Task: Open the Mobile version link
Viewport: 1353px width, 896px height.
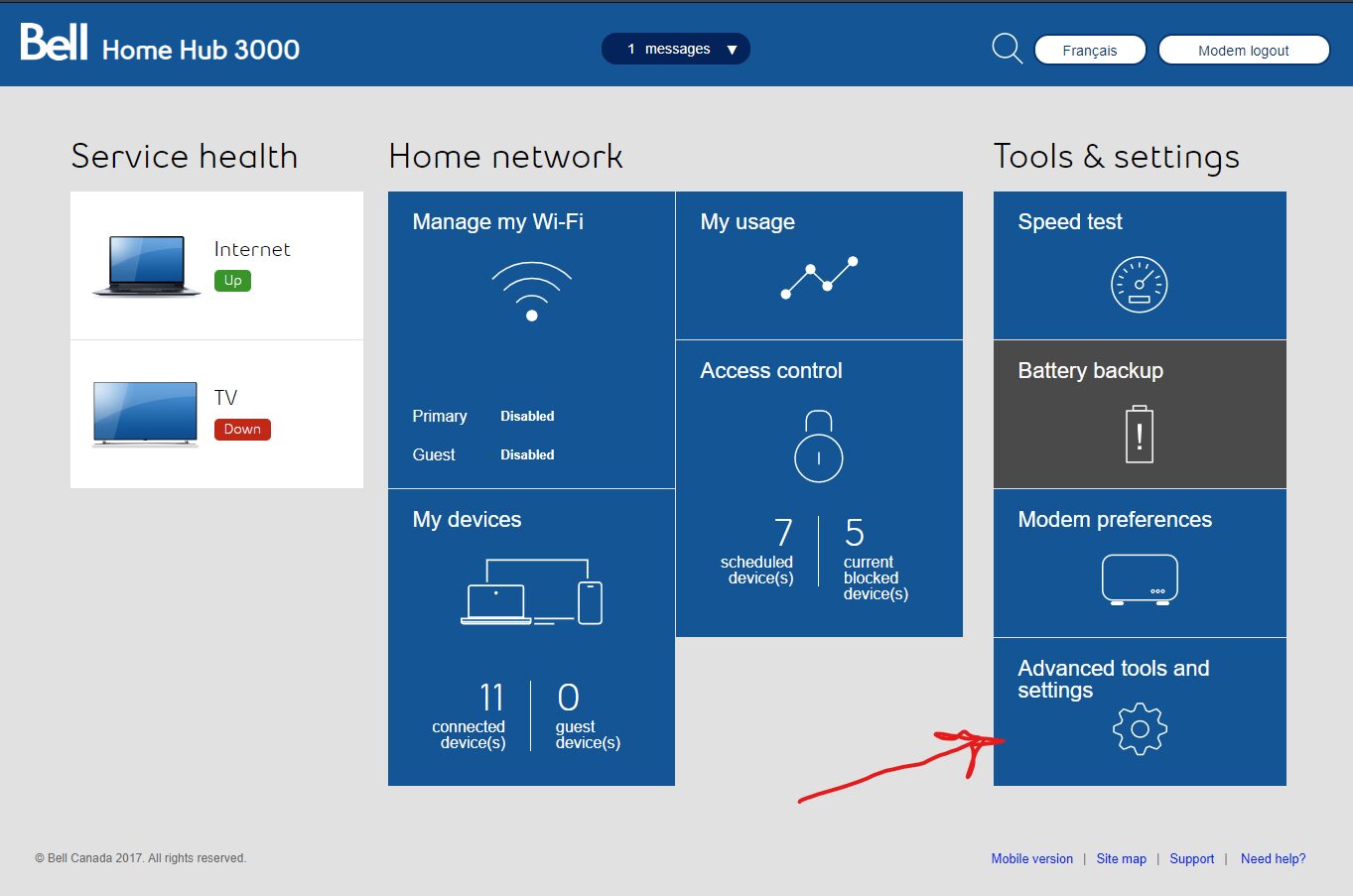Action: coord(1031,858)
